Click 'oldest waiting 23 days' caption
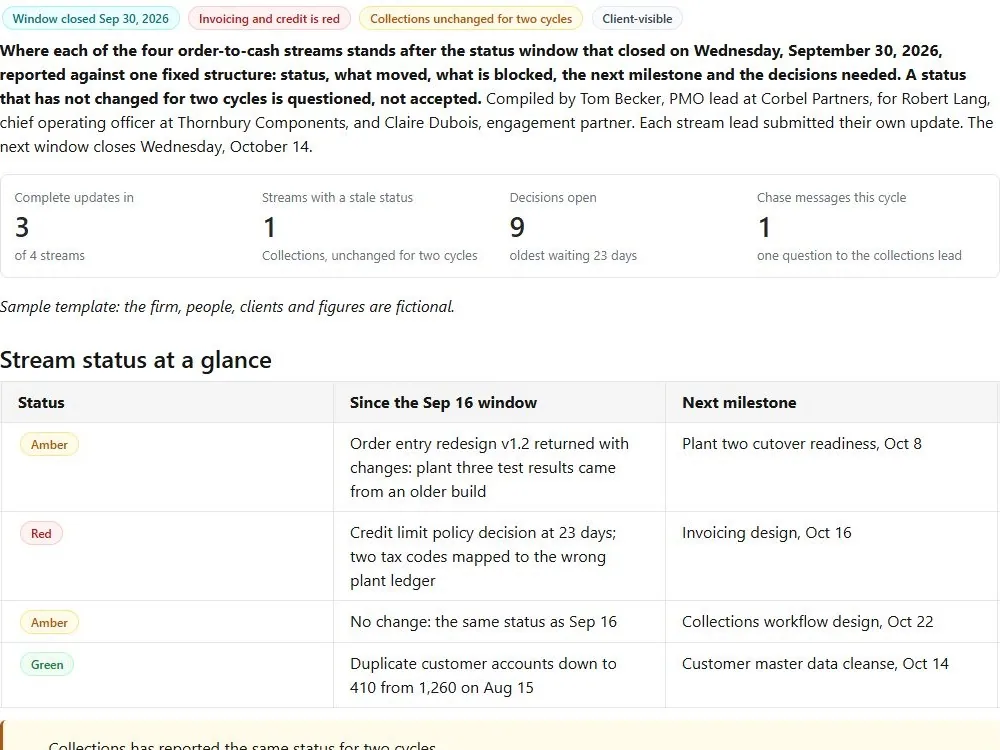Viewport: 1000px width, 750px height. pyautogui.click(x=573, y=255)
